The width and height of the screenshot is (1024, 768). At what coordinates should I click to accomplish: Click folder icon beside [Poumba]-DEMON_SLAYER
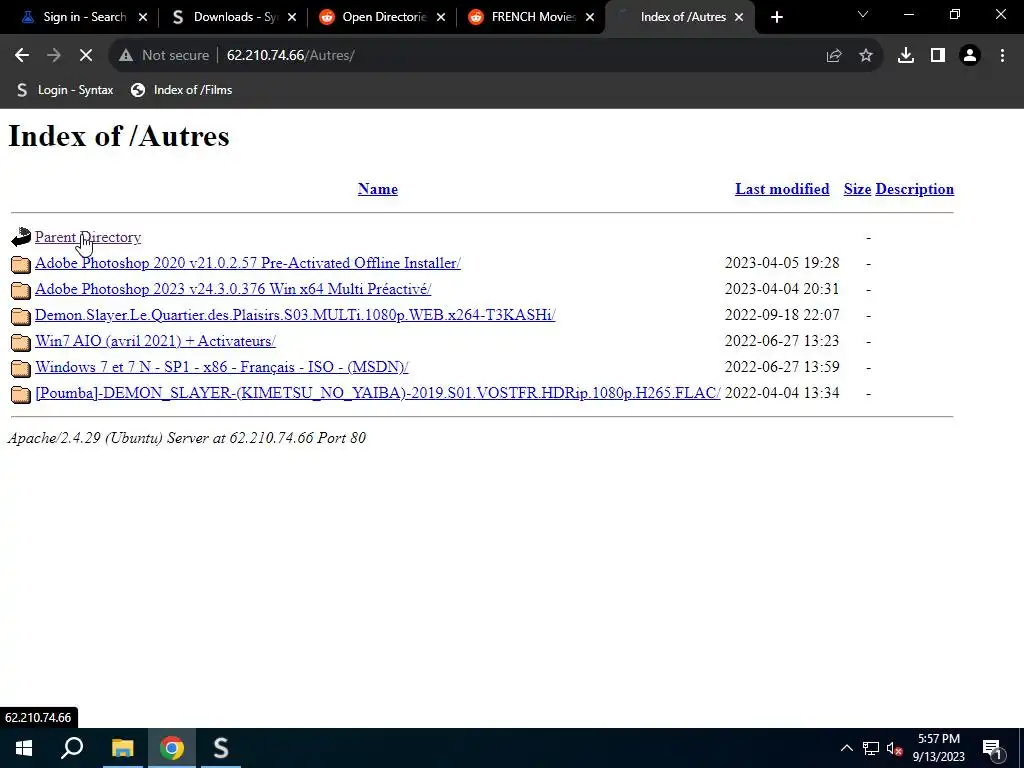[21, 394]
